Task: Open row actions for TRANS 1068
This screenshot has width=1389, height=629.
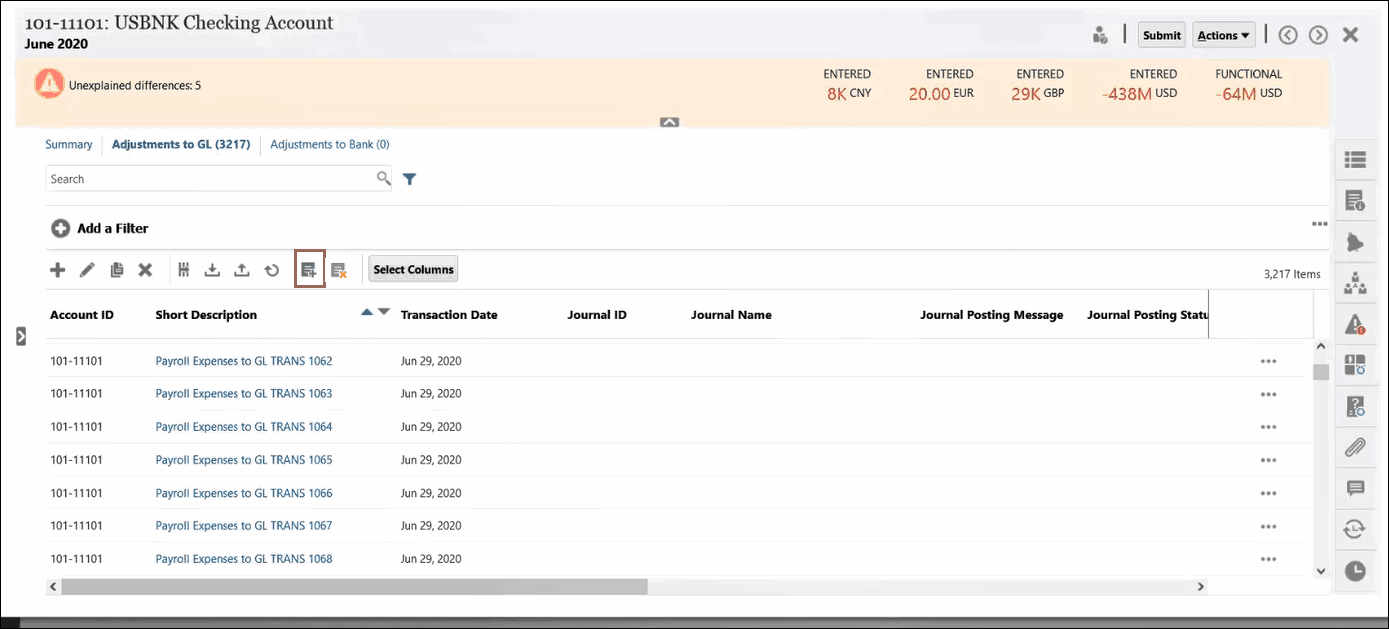Action: (x=1268, y=559)
